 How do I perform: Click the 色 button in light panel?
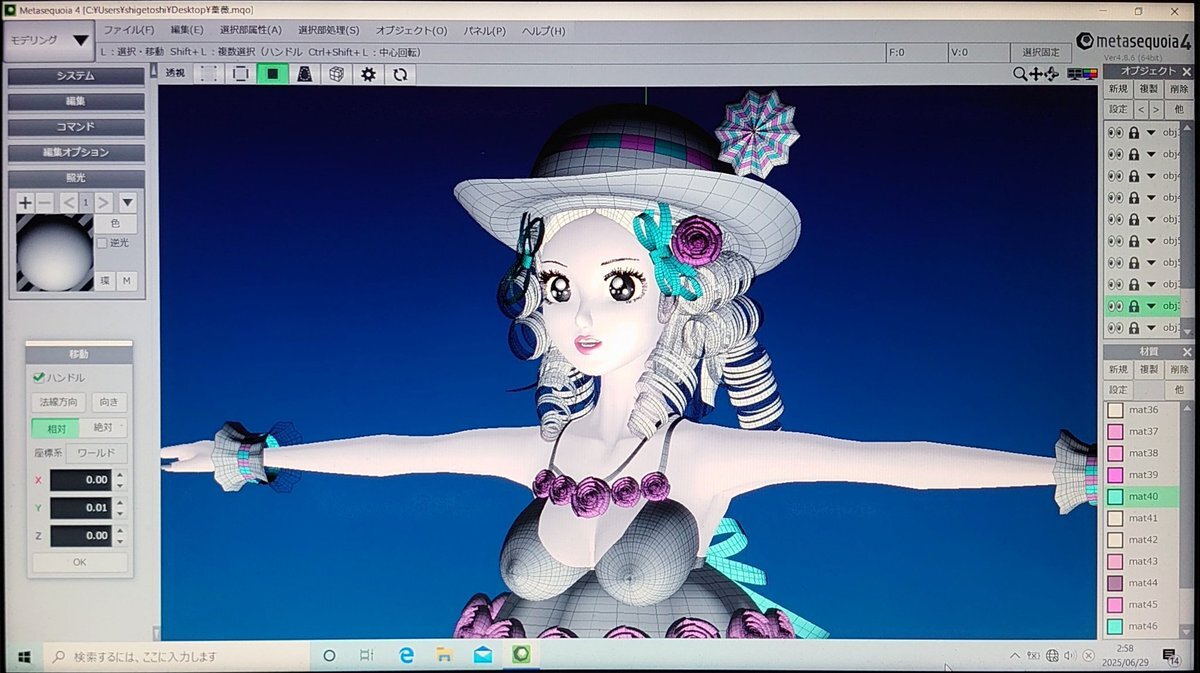pyautogui.click(x=116, y=224)
